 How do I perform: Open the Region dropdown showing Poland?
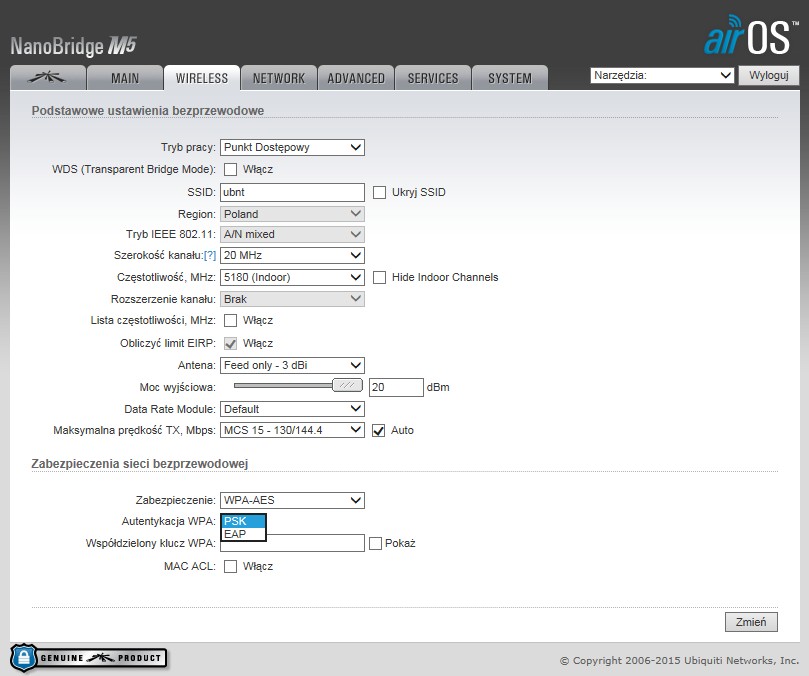tap(292, 214)
